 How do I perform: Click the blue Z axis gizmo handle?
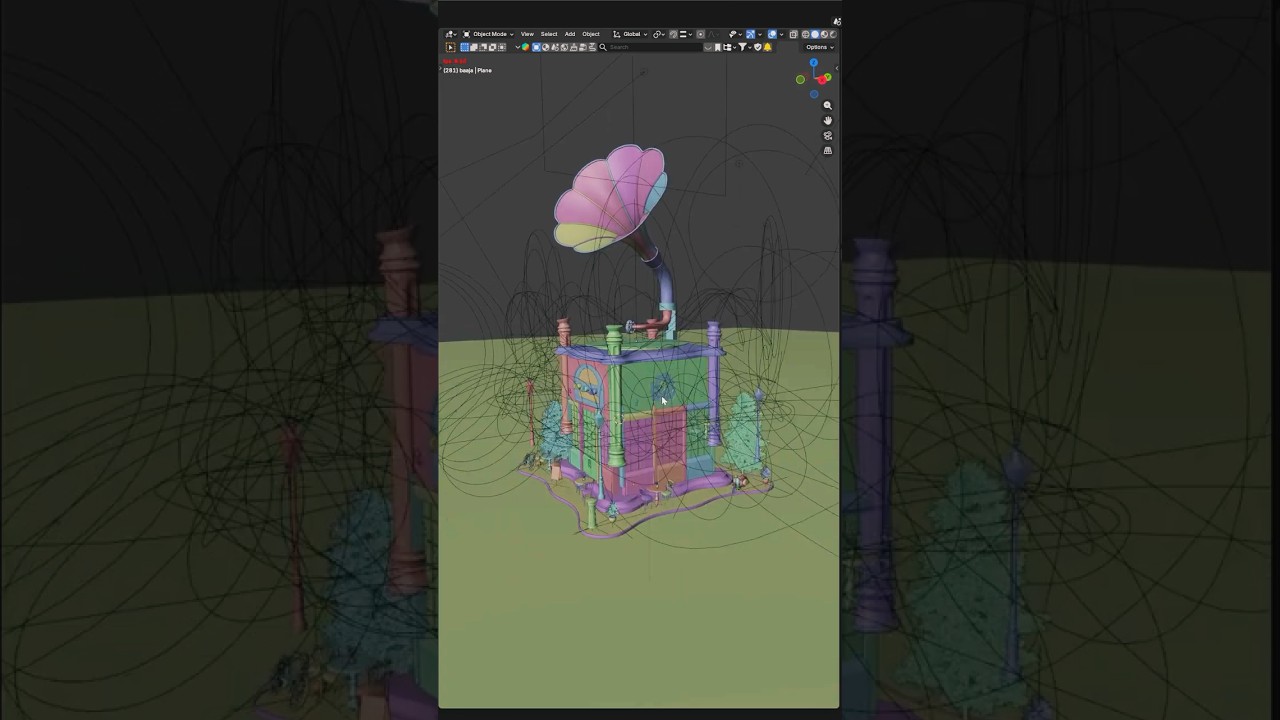(x=814, y=63)
